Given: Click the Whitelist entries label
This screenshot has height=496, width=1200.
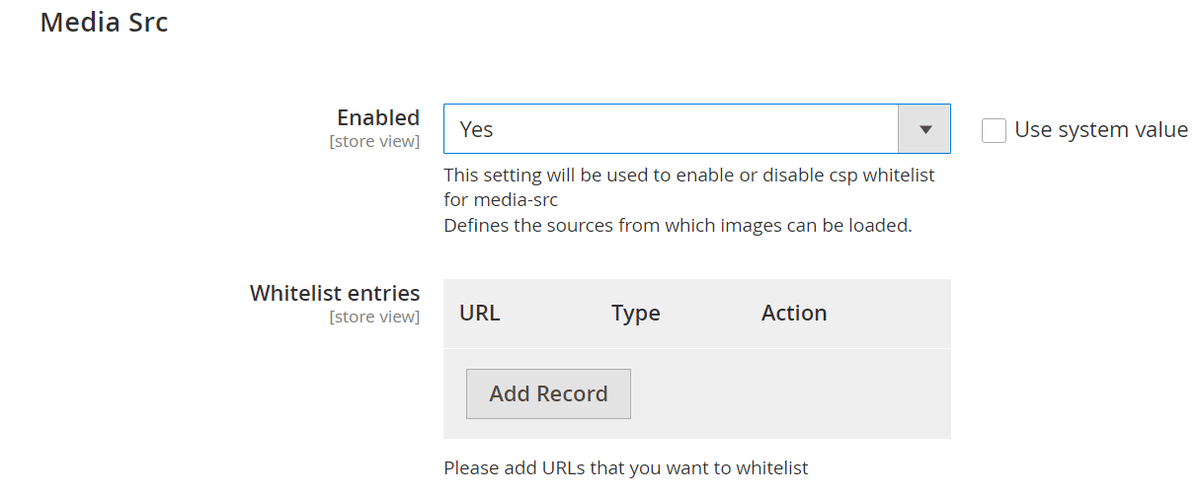Looking at the screenshot, I should coord(335,293).
